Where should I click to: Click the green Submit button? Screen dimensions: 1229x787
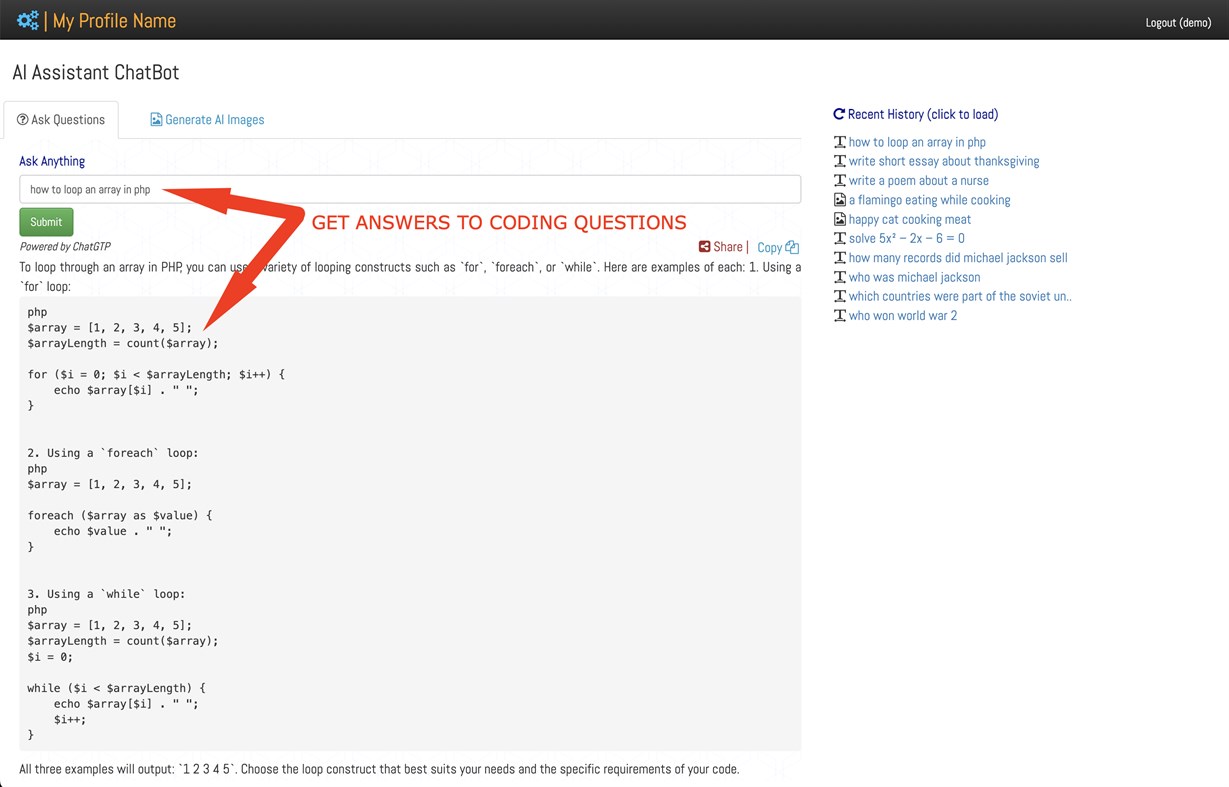[46, 222]
